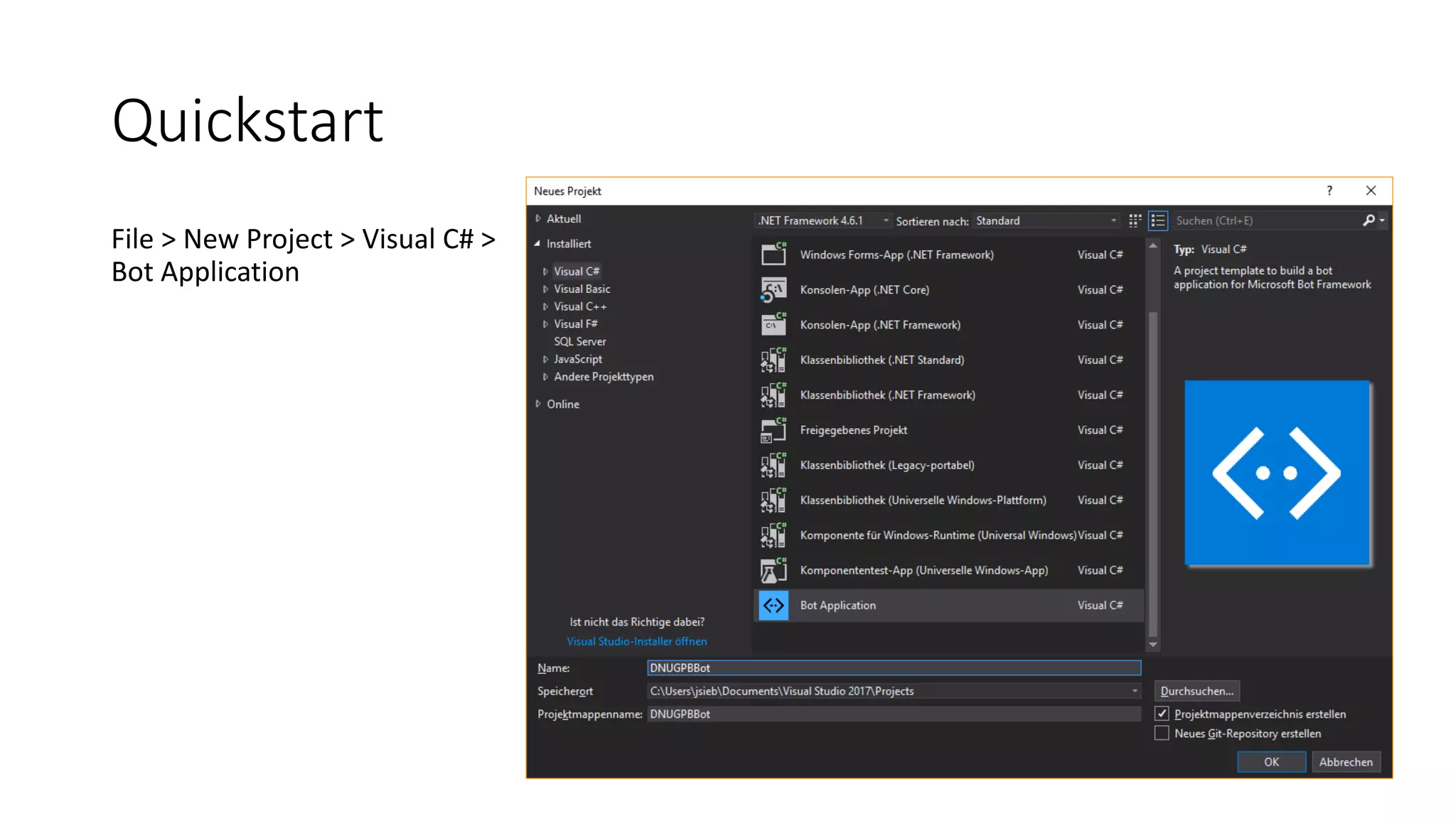Click the OK button
Viewport: 1456px width, 819px height.
click(x=1271, y=761)
